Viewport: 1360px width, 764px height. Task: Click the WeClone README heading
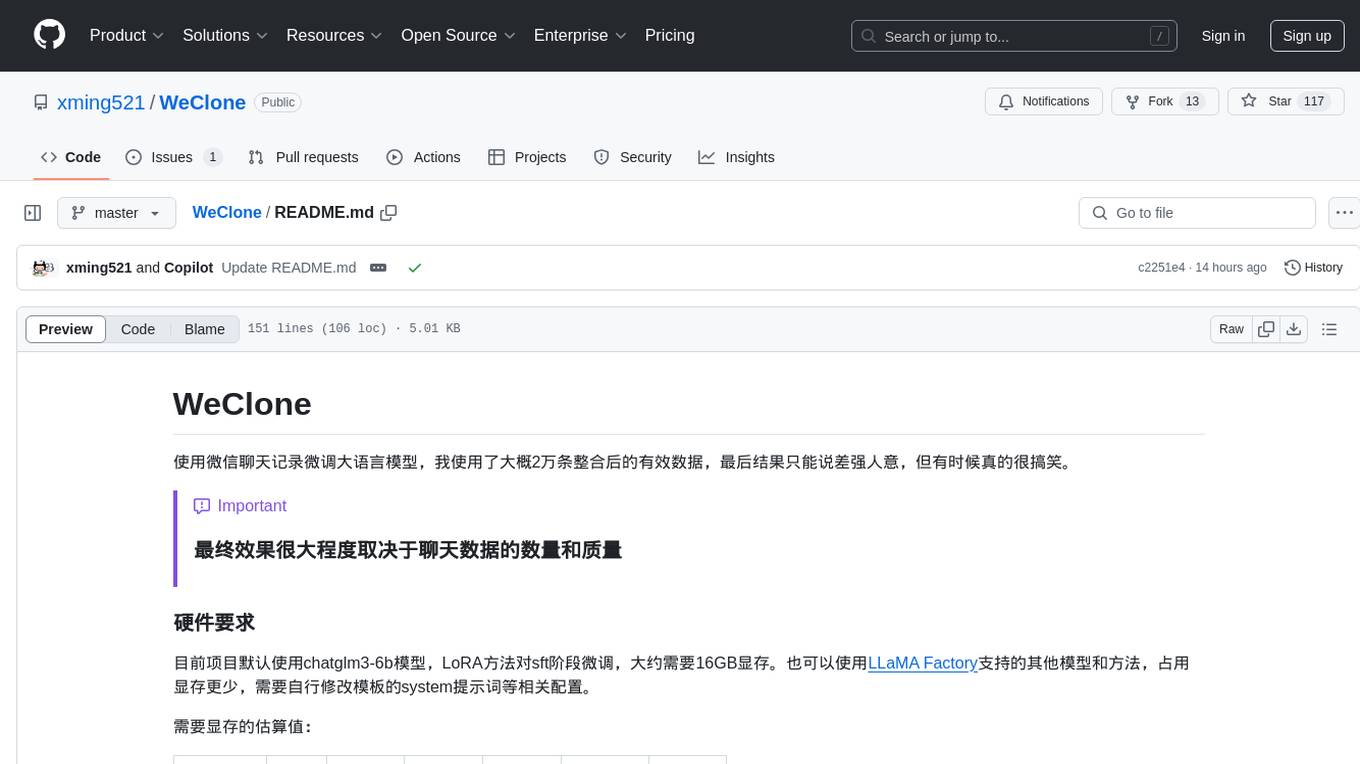click(242, 404)
